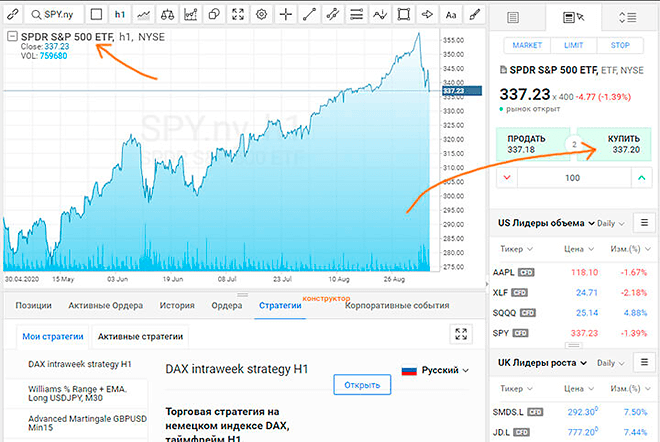Change the h1 timeframe selector
Image resolution: width=660 pixels, height=442 pixels.
point(120,15)
